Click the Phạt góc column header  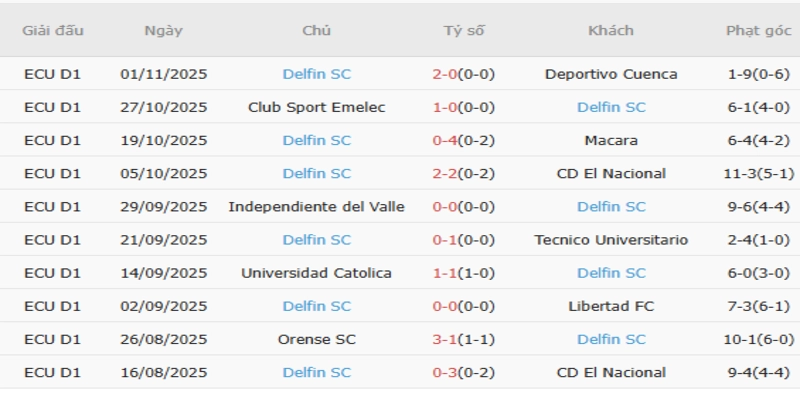point(757,30)
